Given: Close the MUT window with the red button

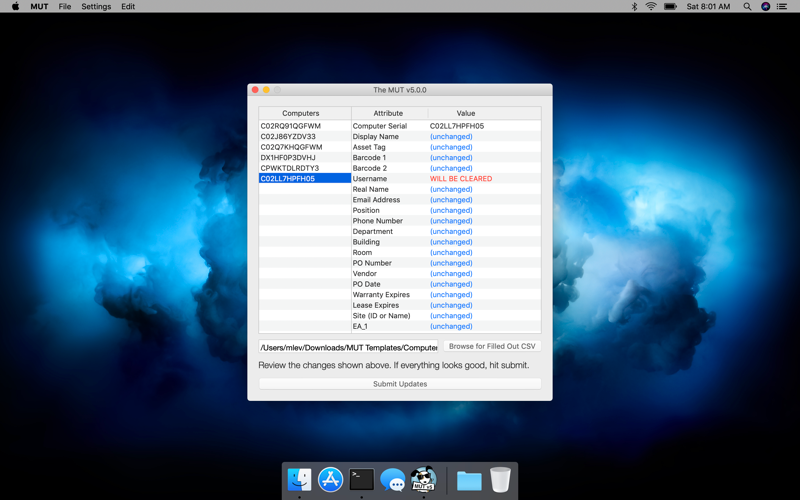Looking at the screenshot, I should 255,90.
